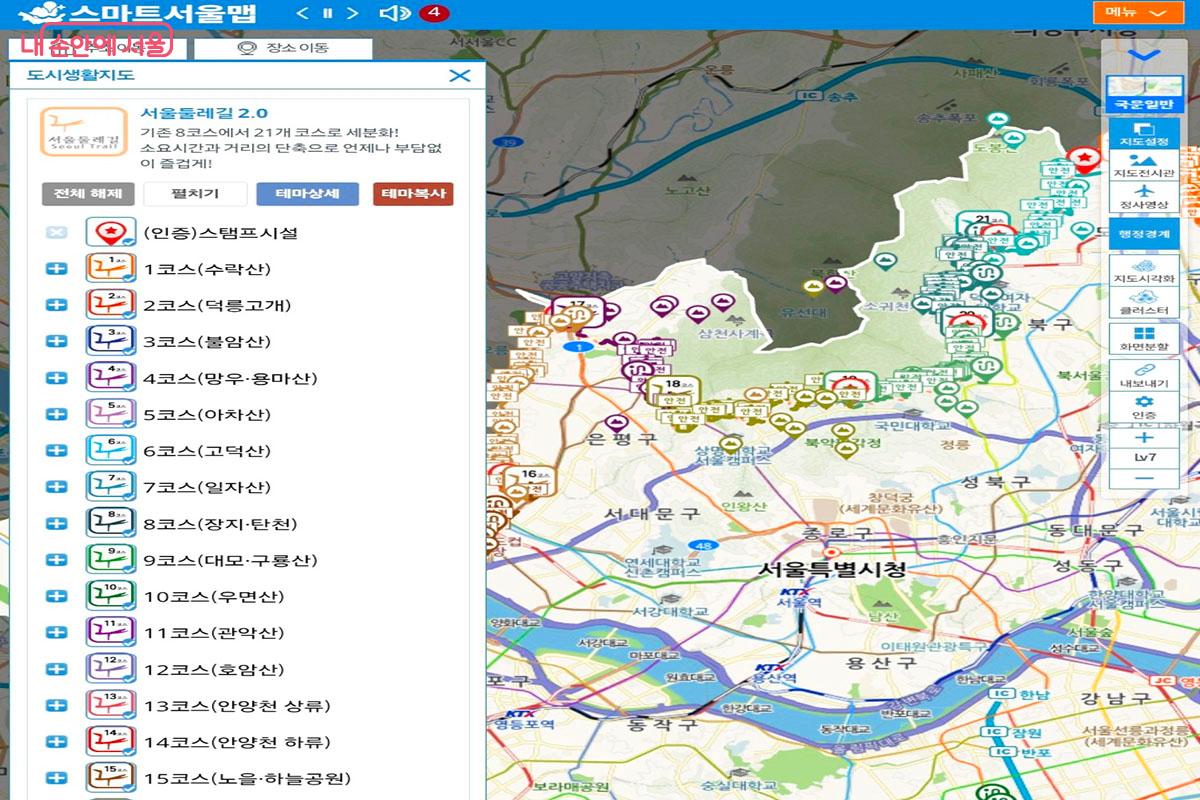Click the course 16 marker on map

(531, 481)
